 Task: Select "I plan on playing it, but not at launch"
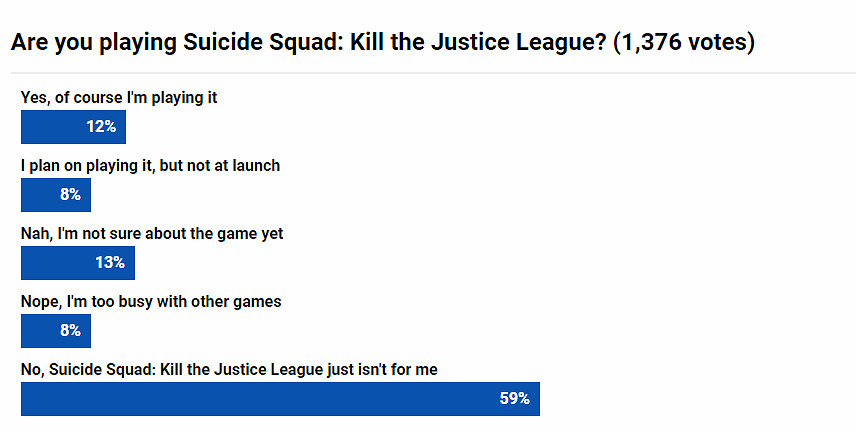click(x=150, y=166)
